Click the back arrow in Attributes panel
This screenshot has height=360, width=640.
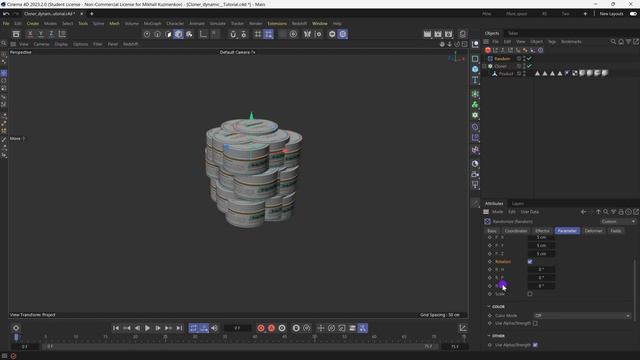(x=583, y=212)
